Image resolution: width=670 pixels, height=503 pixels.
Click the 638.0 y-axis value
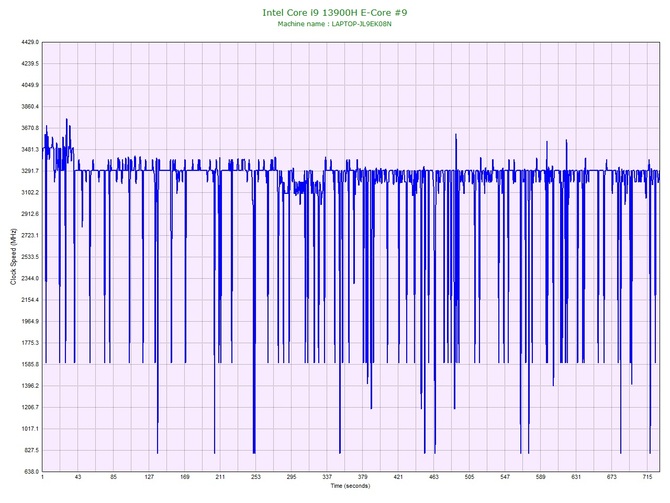[31, 472]
